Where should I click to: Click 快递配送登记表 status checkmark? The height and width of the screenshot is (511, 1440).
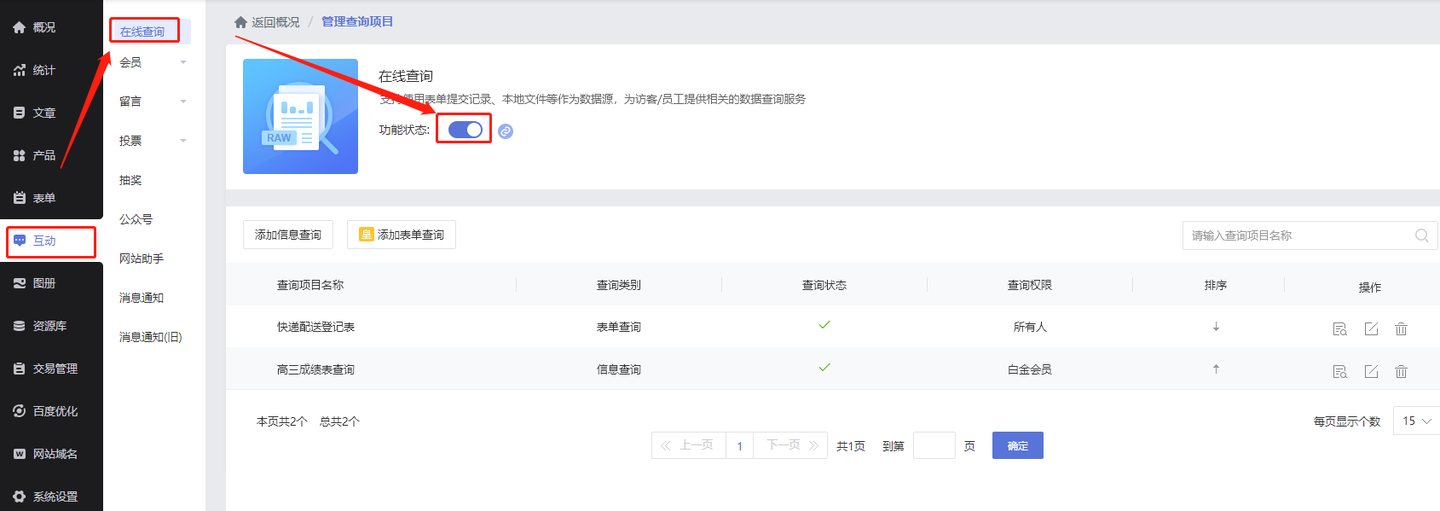[824, 325]
